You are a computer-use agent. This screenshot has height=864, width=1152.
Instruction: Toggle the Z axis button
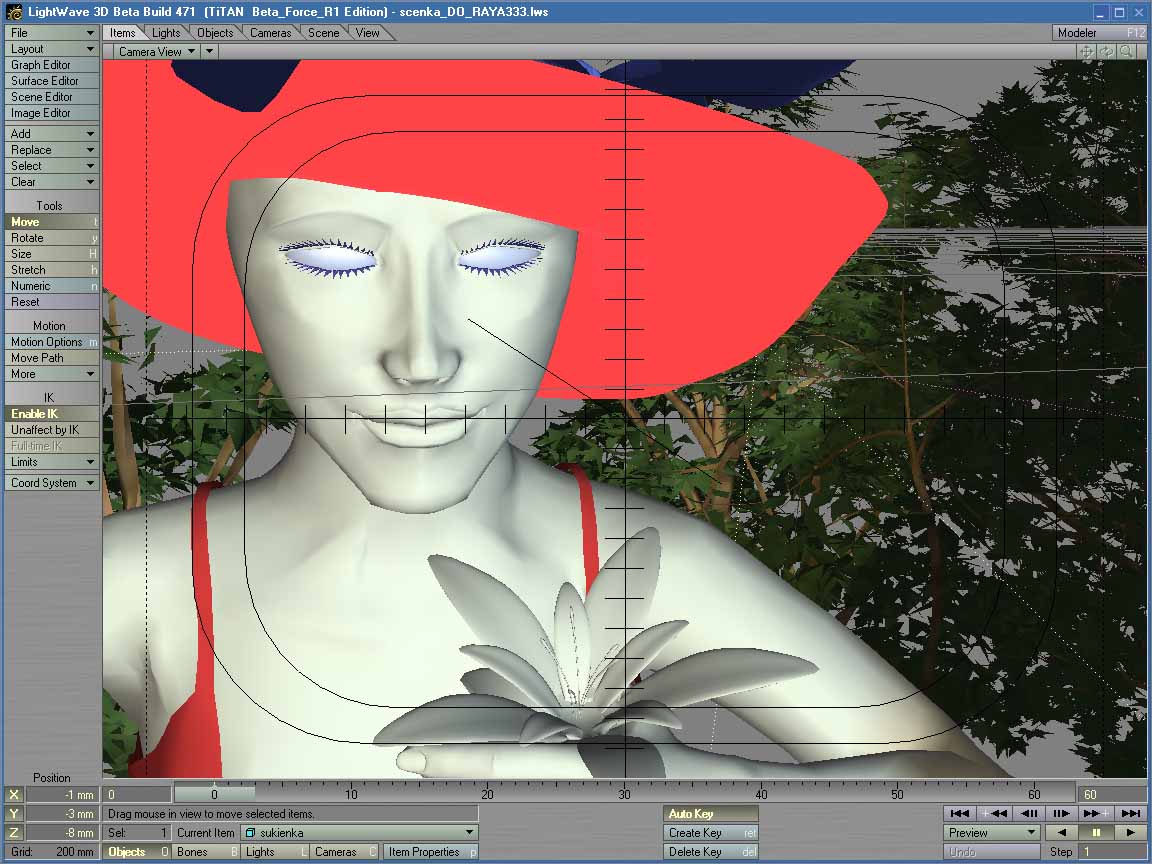click(x=14, y=832)
